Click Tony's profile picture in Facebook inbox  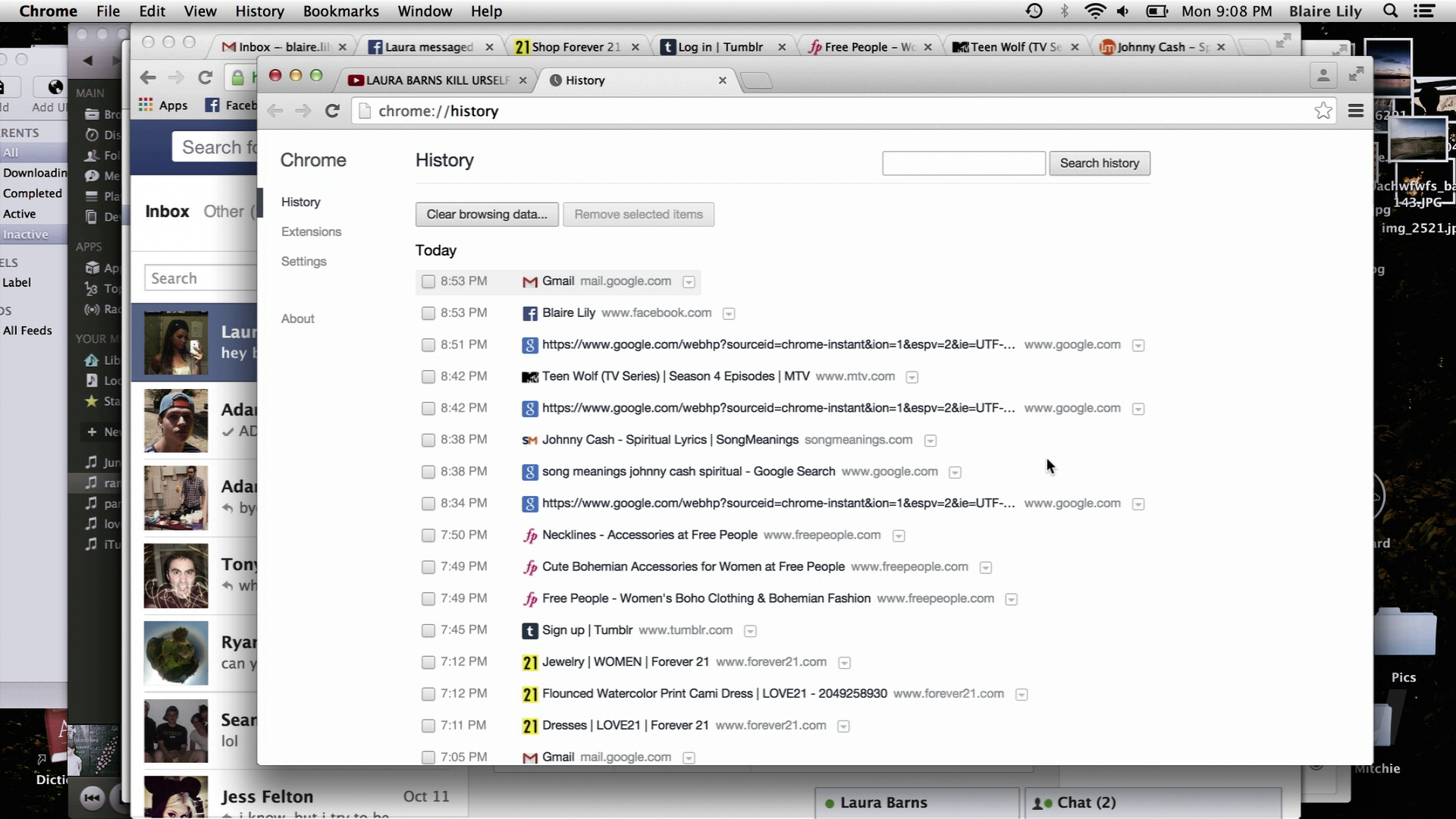(x=176, y=576)
